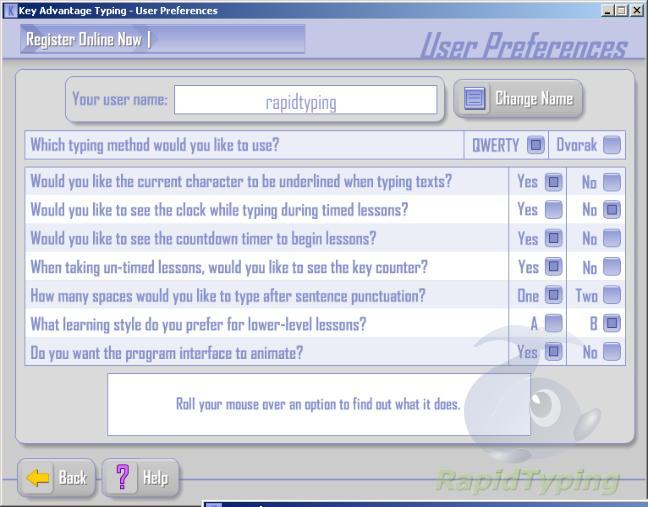Click the Change Name list icon
The height and width of the screenshot is (507, 648).
pyautogui.click(x=474, y=98)
